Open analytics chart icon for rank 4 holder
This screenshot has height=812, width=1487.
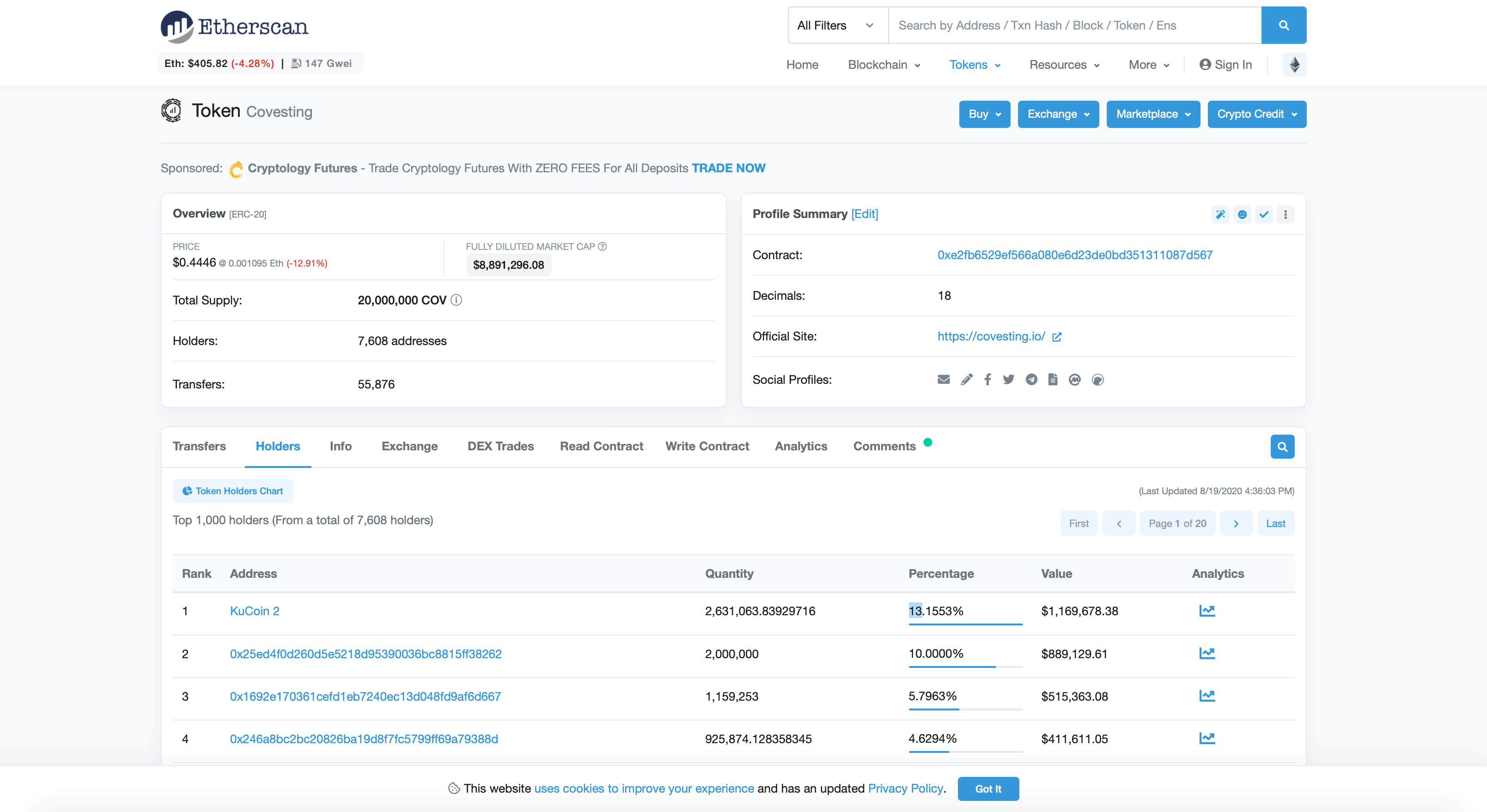[x=1207, y=739]
